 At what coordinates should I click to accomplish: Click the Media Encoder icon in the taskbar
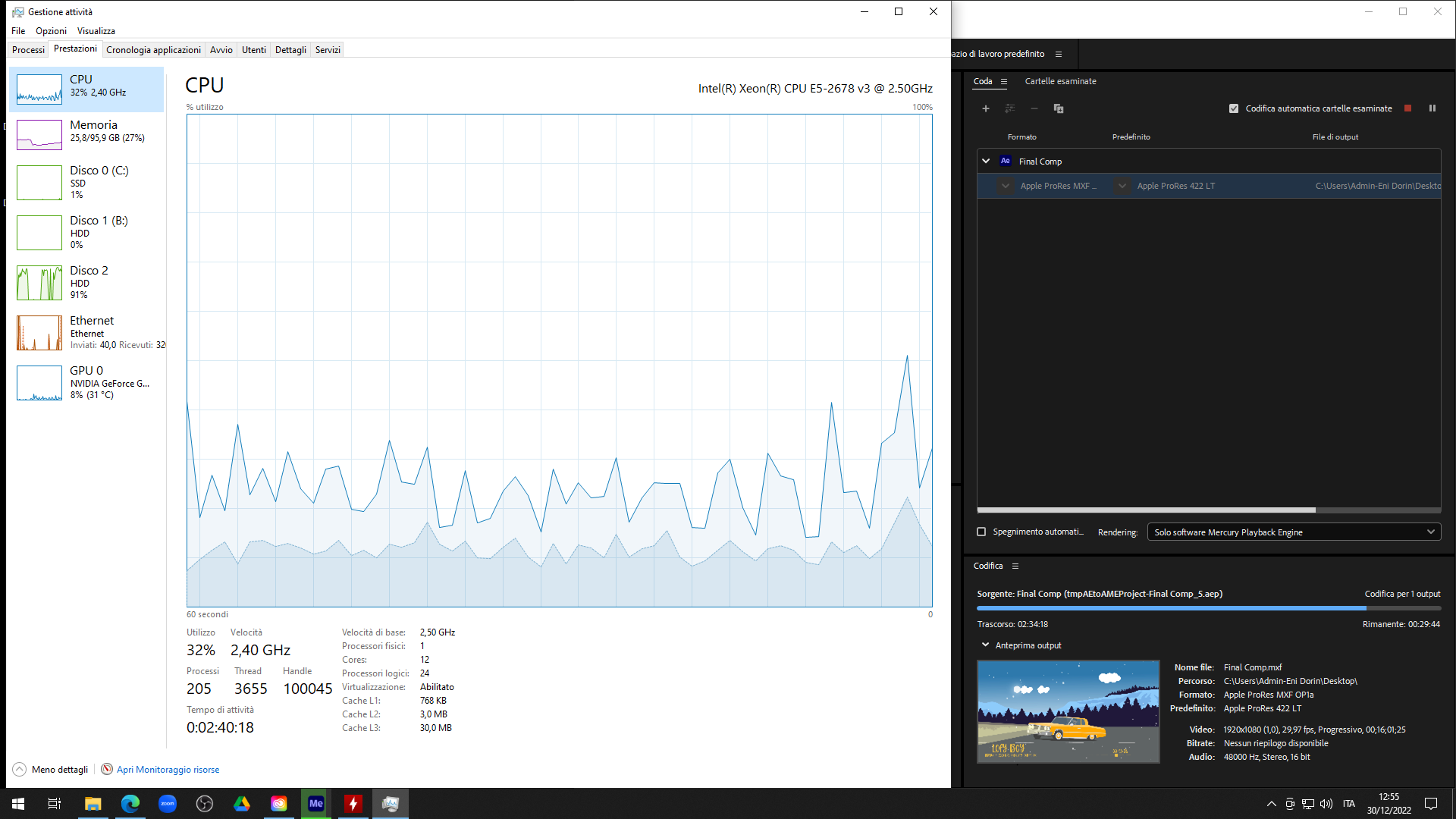point(316,804)
